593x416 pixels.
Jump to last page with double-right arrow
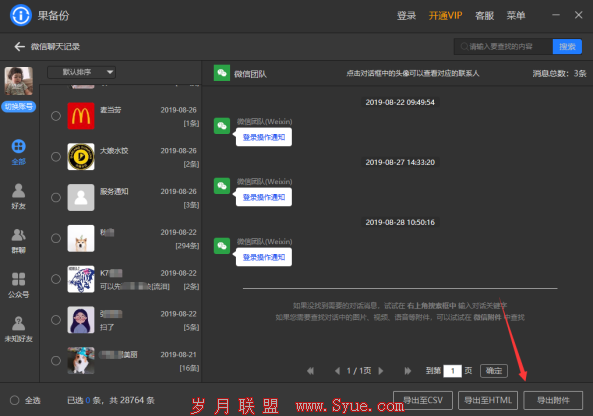408,371
